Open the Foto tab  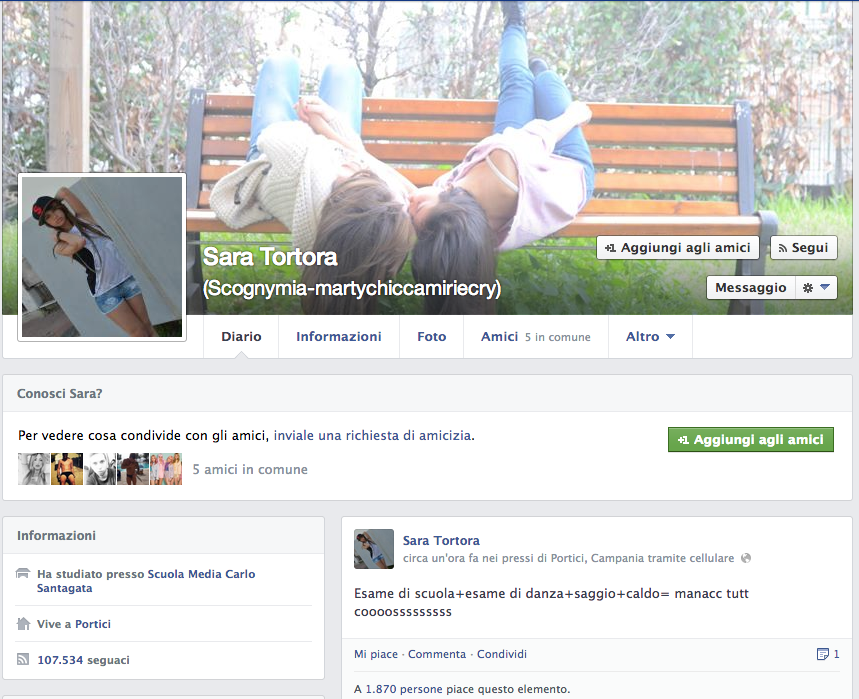coord(431,337)
